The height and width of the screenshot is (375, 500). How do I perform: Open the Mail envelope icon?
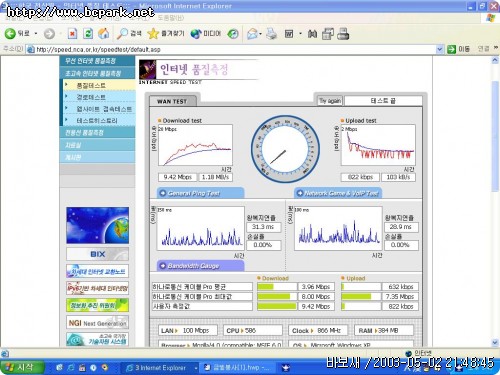[x=252, y=34]
